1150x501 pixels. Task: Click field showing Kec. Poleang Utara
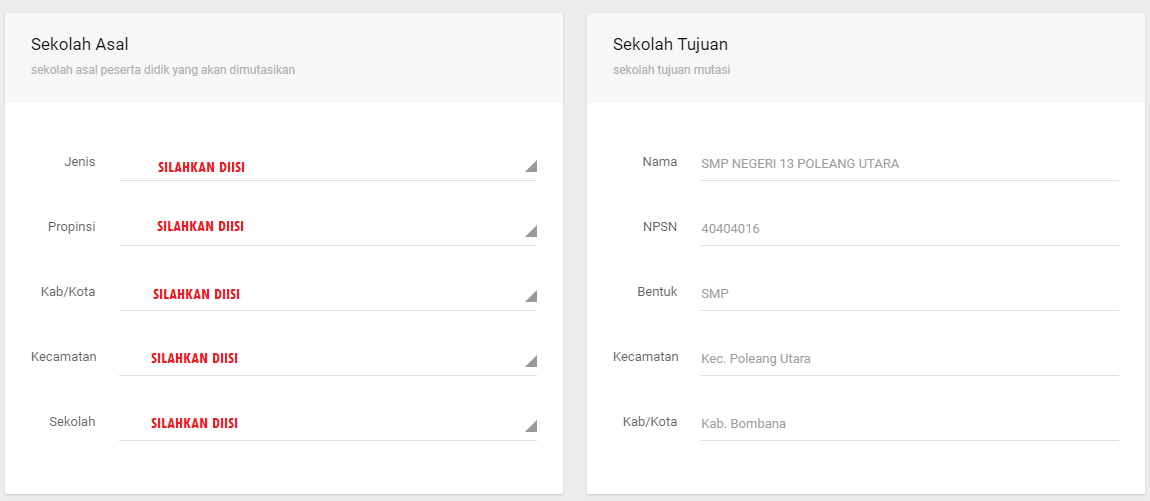point(909,359)
